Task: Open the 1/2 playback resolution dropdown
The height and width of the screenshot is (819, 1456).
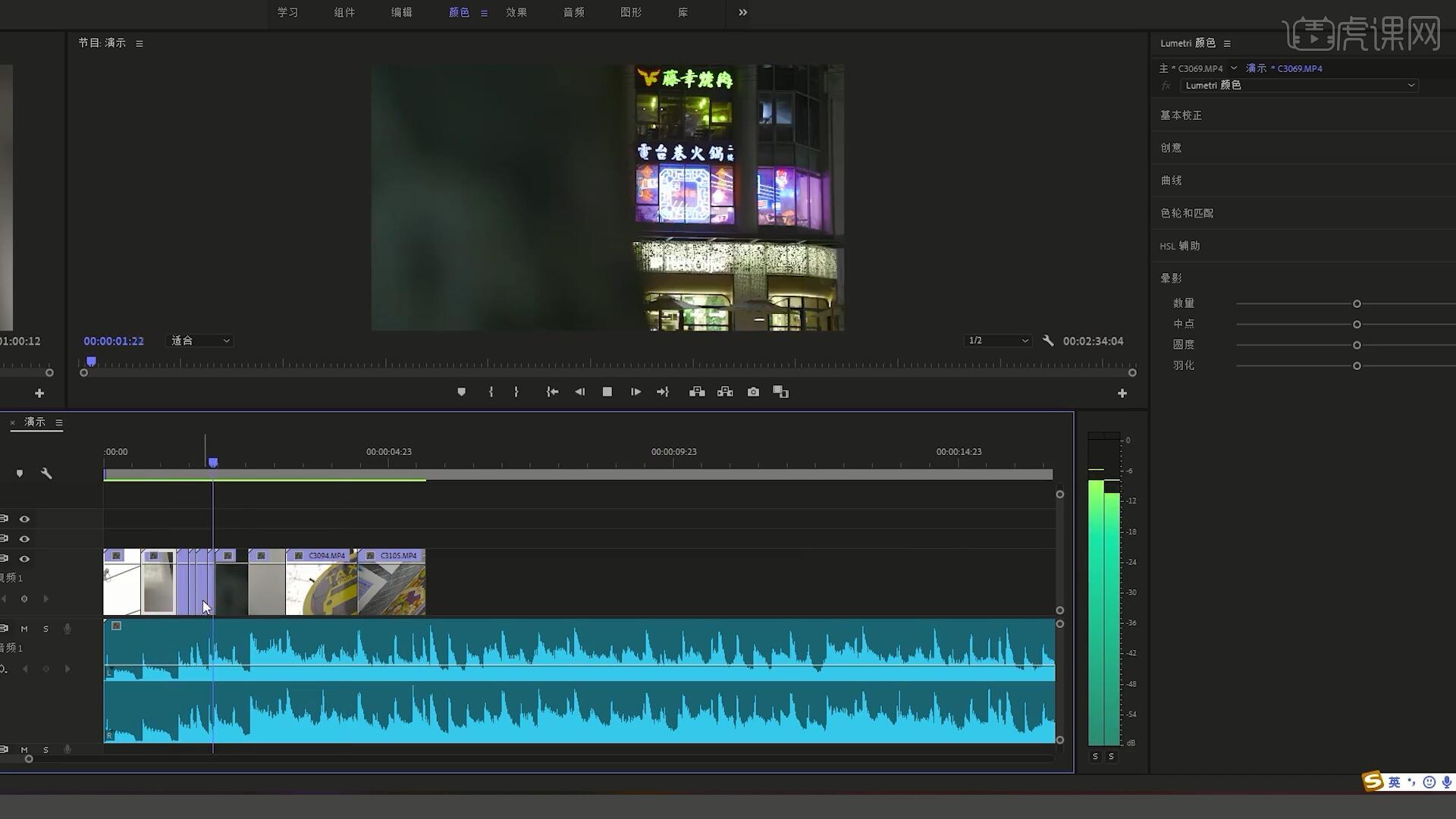Action: pyautogui.click(x=998, y=340)
